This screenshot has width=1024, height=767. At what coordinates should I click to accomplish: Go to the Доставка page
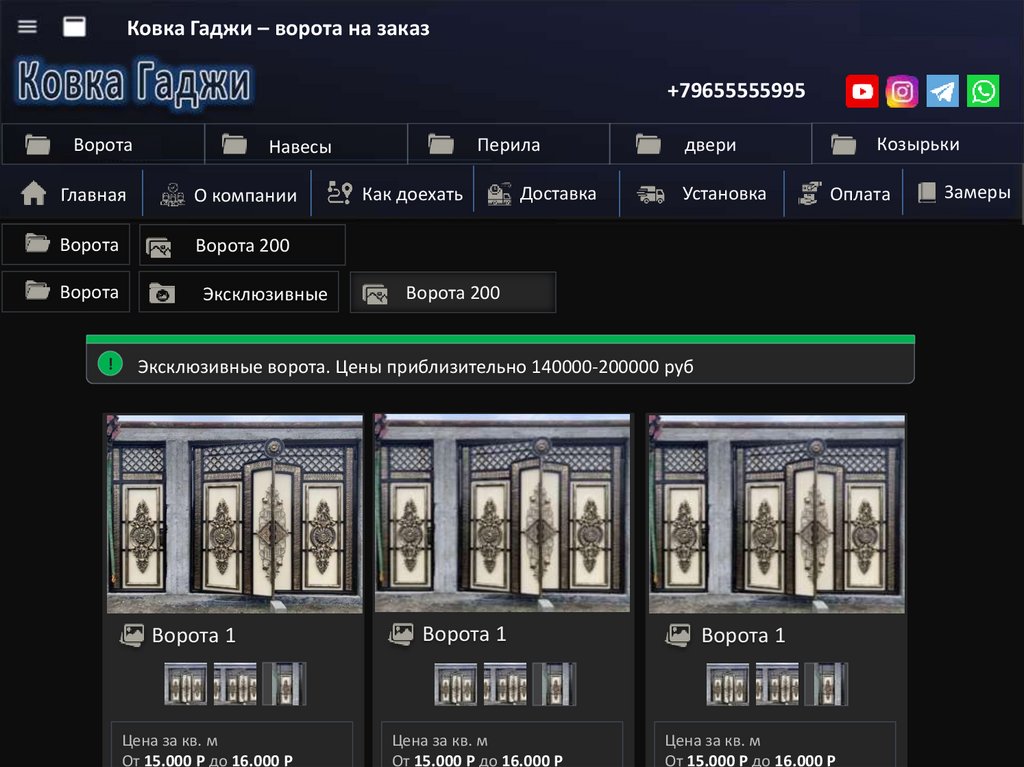pyautogui.click(x=543, y=194)
